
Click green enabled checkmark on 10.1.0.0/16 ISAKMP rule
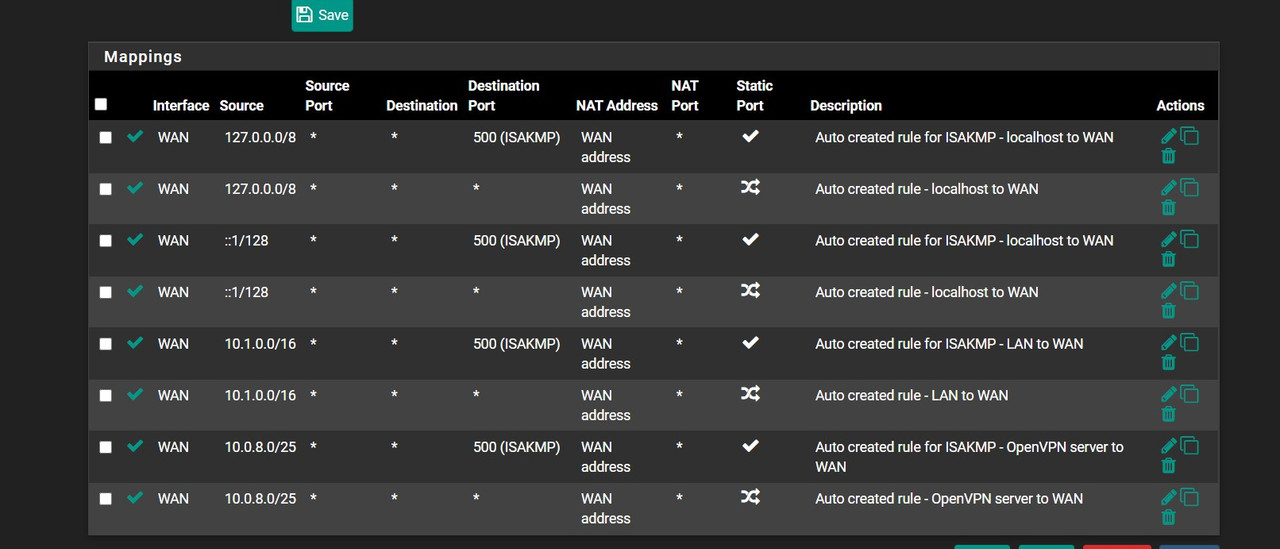pos(135,342)
